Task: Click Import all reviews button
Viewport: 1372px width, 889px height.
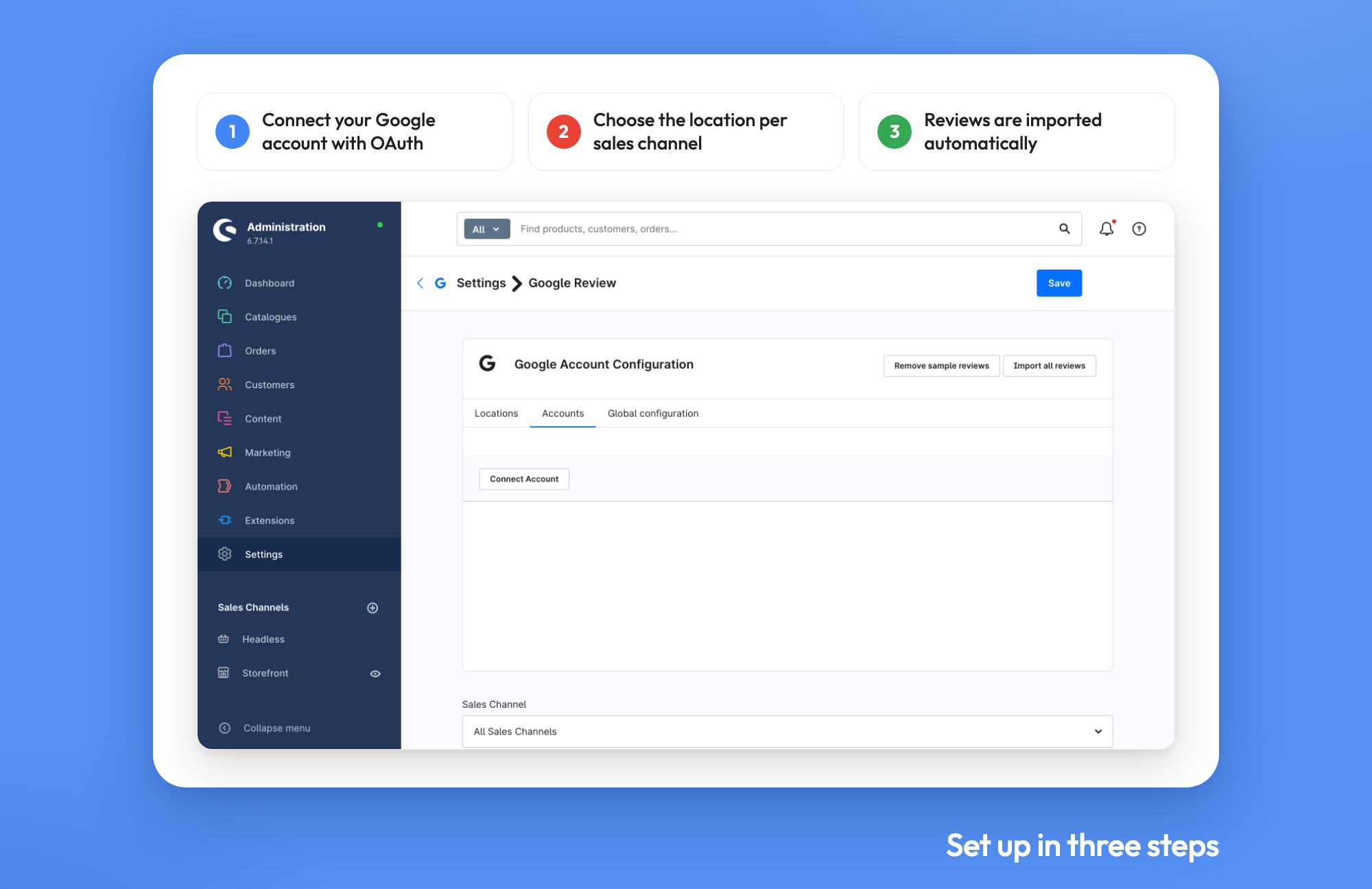Action: coord(1050,366)
